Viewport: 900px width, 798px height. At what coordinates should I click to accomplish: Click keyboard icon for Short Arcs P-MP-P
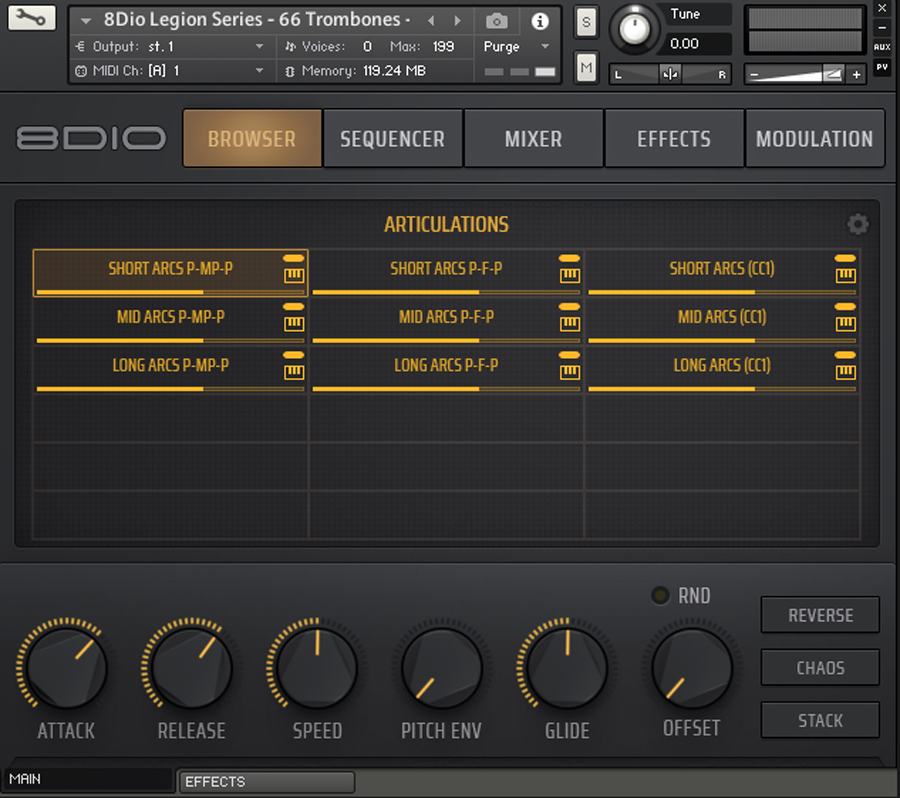coord(293,275)
